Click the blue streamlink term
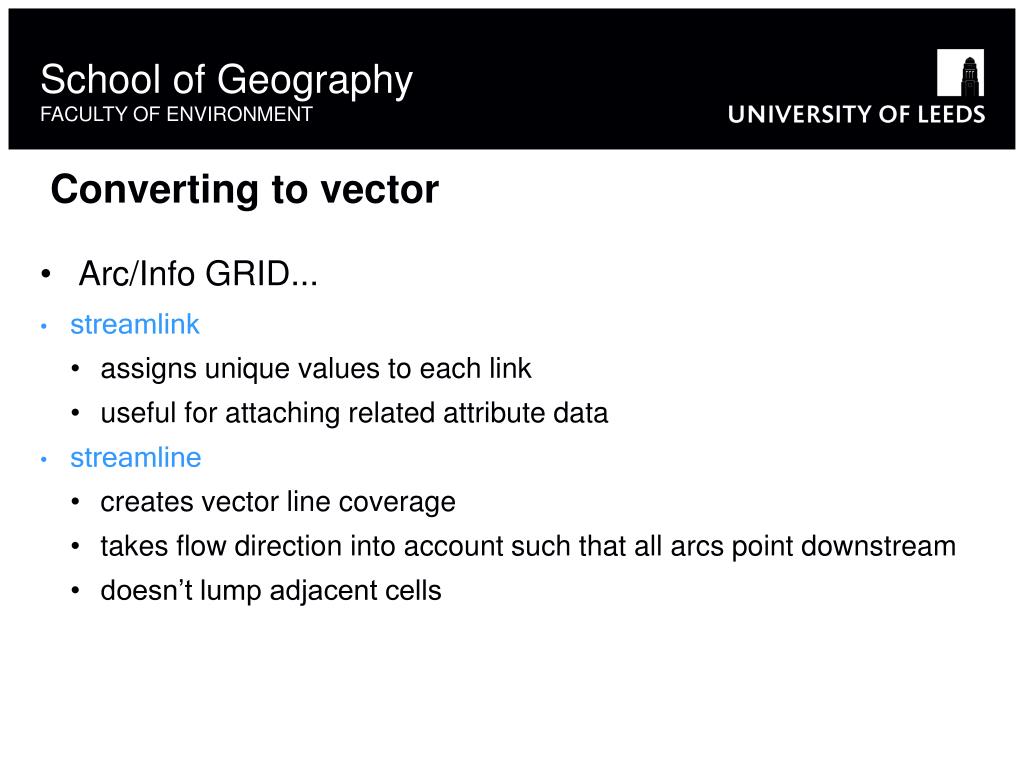This screenshot has height=768, width=1024. [135, 325]
